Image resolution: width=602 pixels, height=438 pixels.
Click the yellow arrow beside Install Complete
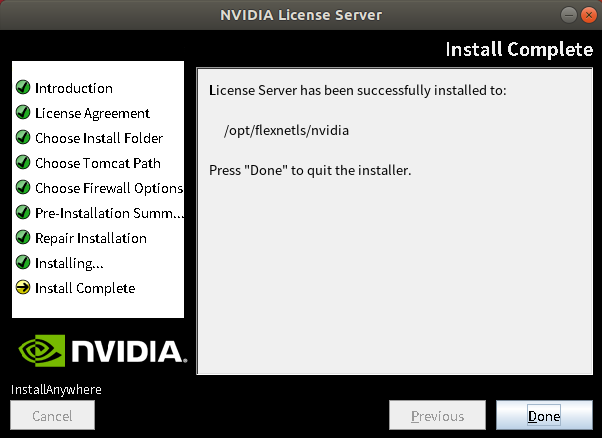23,288
